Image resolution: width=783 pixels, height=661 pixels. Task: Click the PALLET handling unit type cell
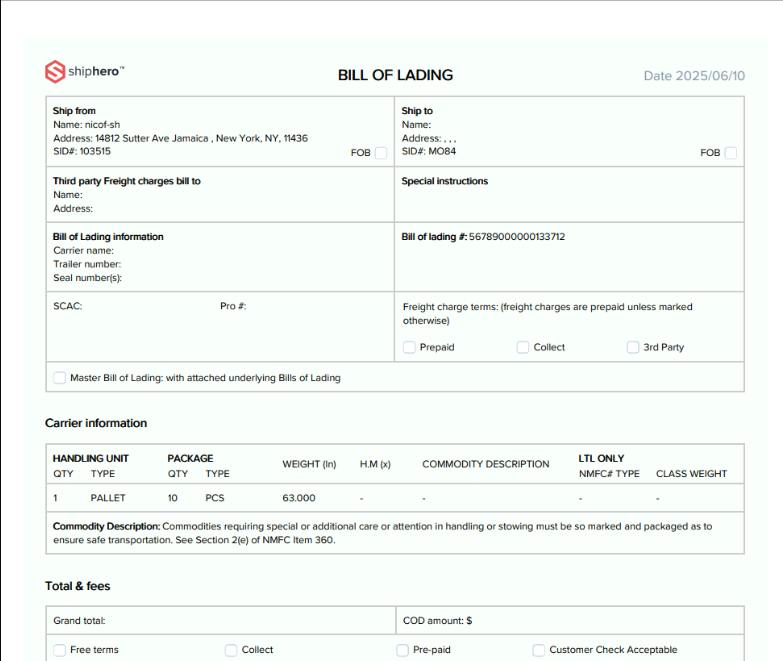(108, 498)
